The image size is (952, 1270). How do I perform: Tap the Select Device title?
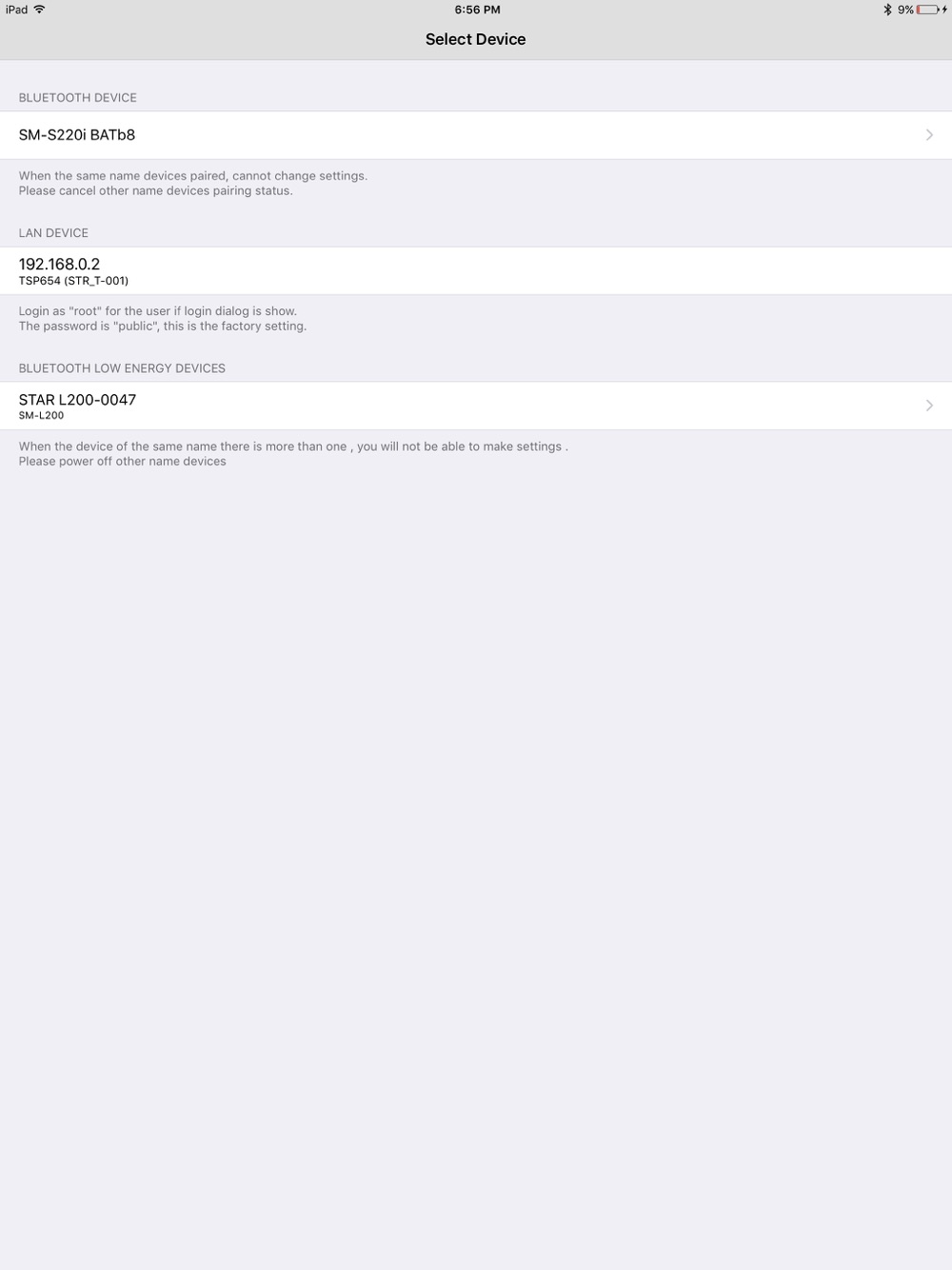tap(475, 39)
